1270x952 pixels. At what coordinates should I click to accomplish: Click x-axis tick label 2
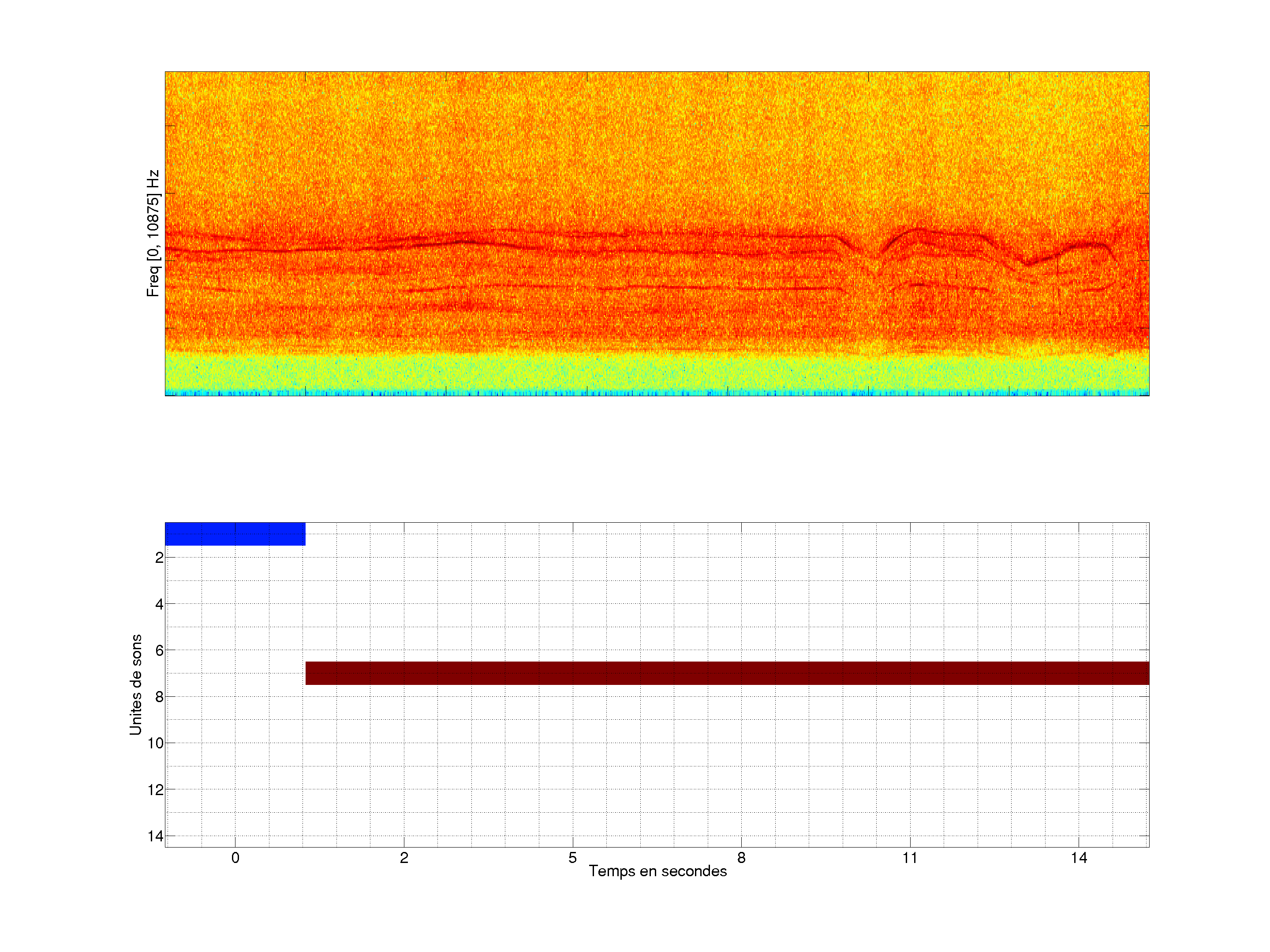click(x=404, y=858)
